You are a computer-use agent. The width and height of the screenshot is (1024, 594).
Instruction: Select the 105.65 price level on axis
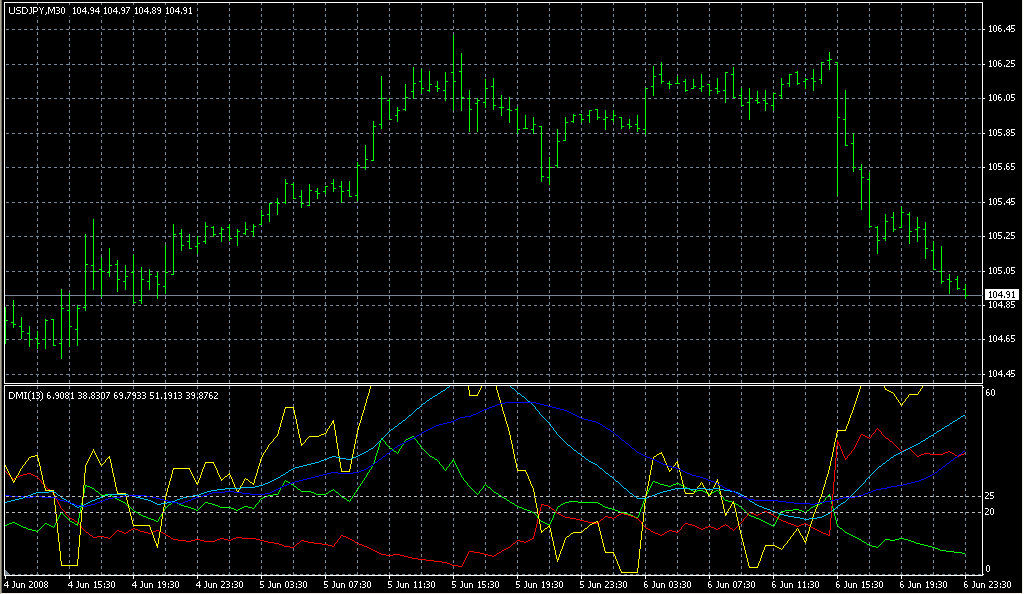point(1001,167)
